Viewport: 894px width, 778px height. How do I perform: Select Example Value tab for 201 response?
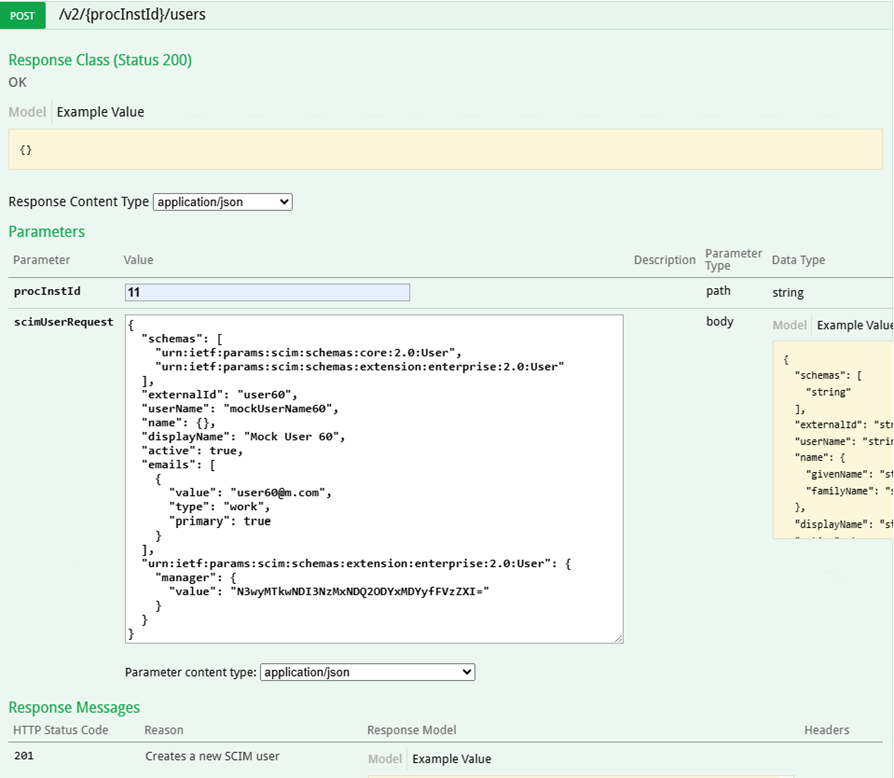(451, 759)
